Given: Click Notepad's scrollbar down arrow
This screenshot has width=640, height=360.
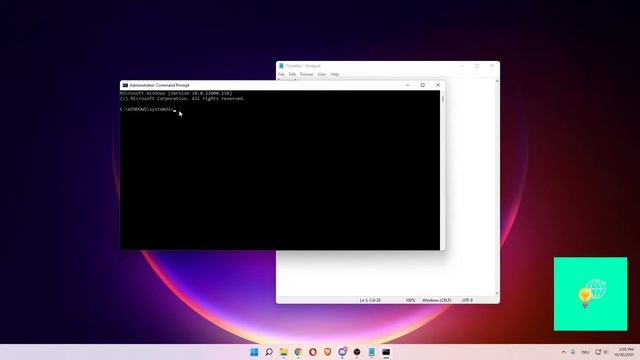Looking at the screenshot, I should pos(497,293).
